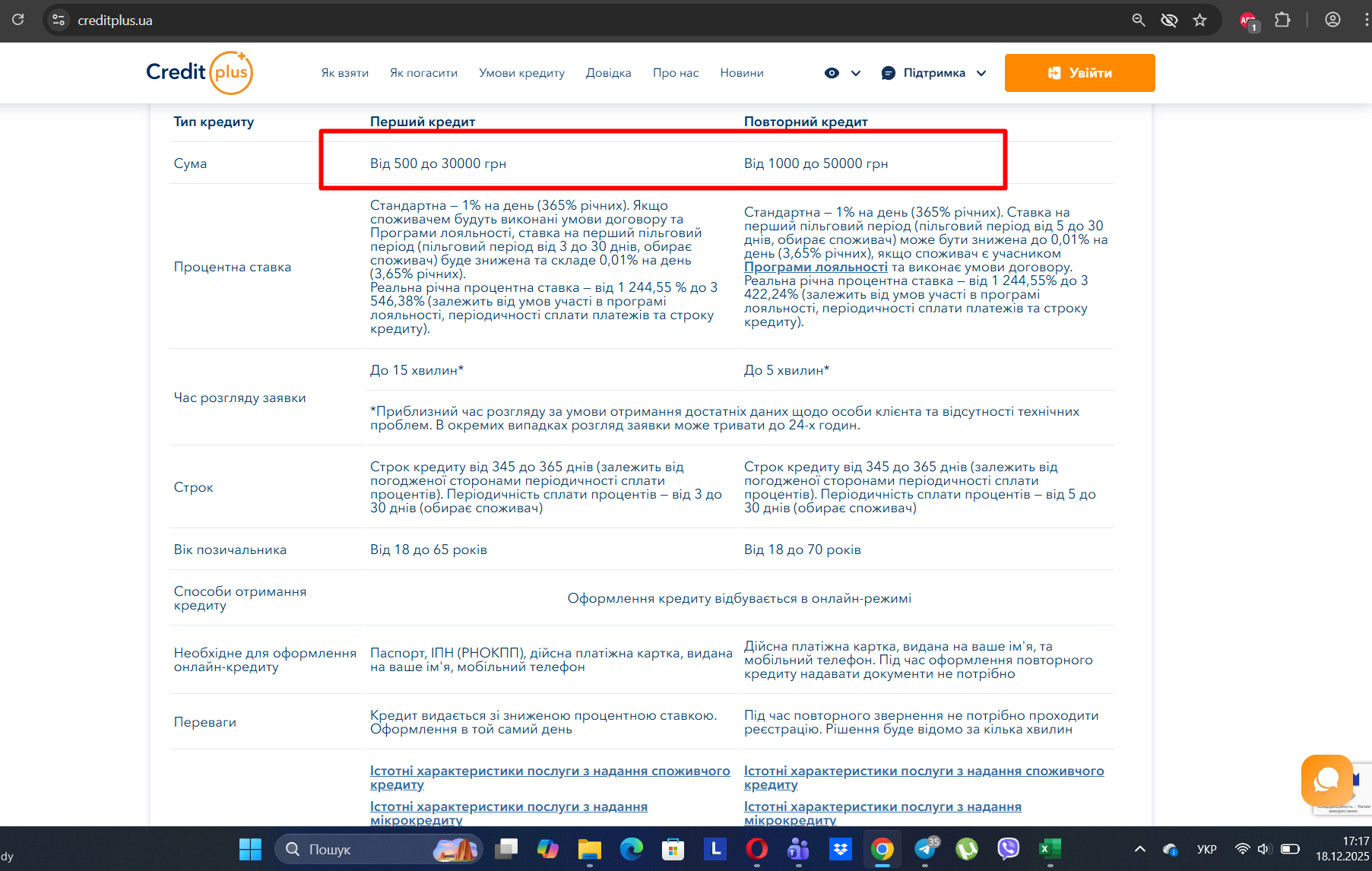Image resolution: width=1372 pixels, height=871 pixels.
Task: Launch Copilot from the taskbar
Action: click(547, 849)
